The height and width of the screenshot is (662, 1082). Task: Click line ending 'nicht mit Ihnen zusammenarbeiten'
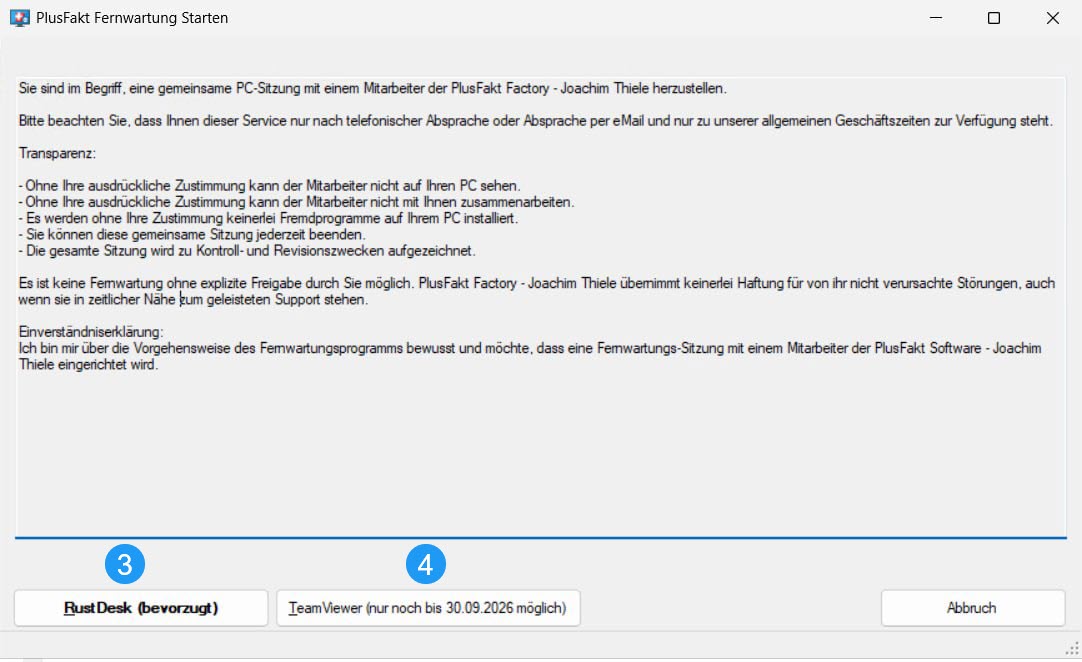(x=296, y=202)
